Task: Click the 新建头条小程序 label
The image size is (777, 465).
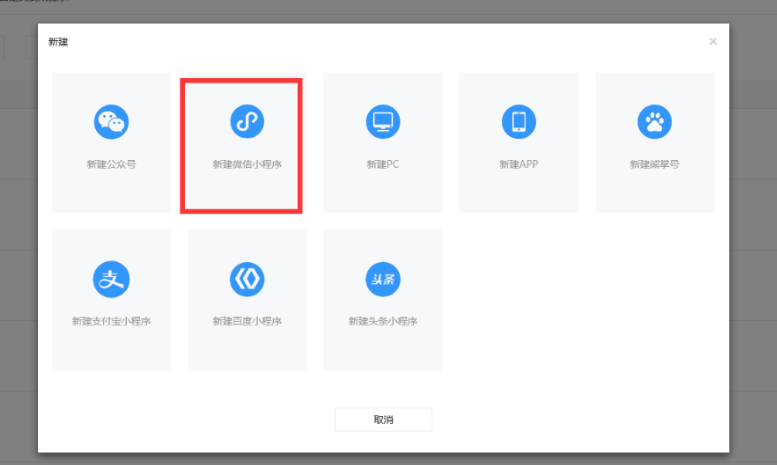Action: click(383, 321)
